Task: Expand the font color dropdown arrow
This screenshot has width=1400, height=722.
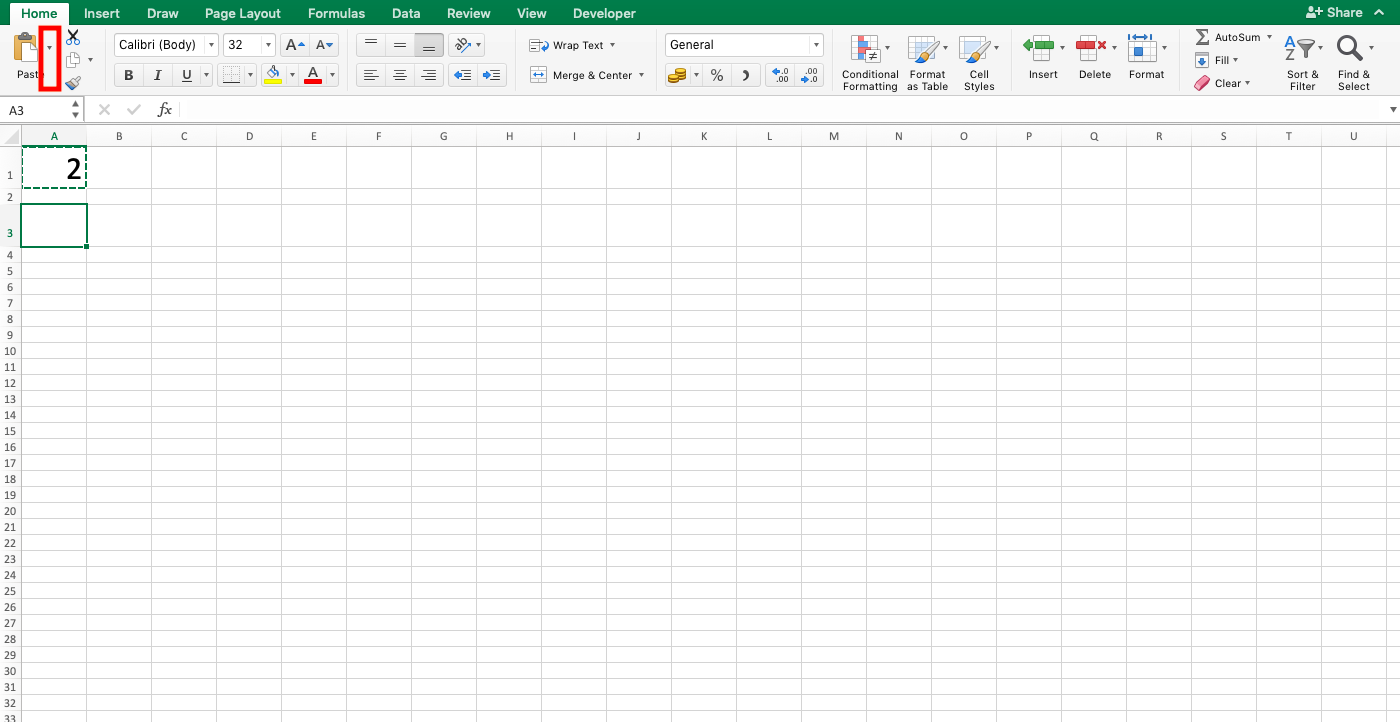Action: tap(333, 75)
